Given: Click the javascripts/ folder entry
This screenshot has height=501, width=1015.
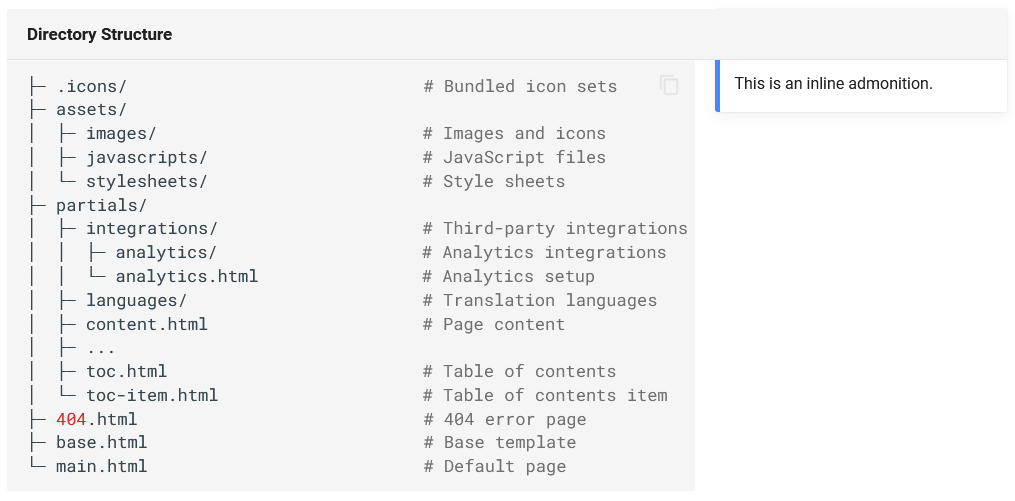Looking at the screenshot, I should 146,157.
